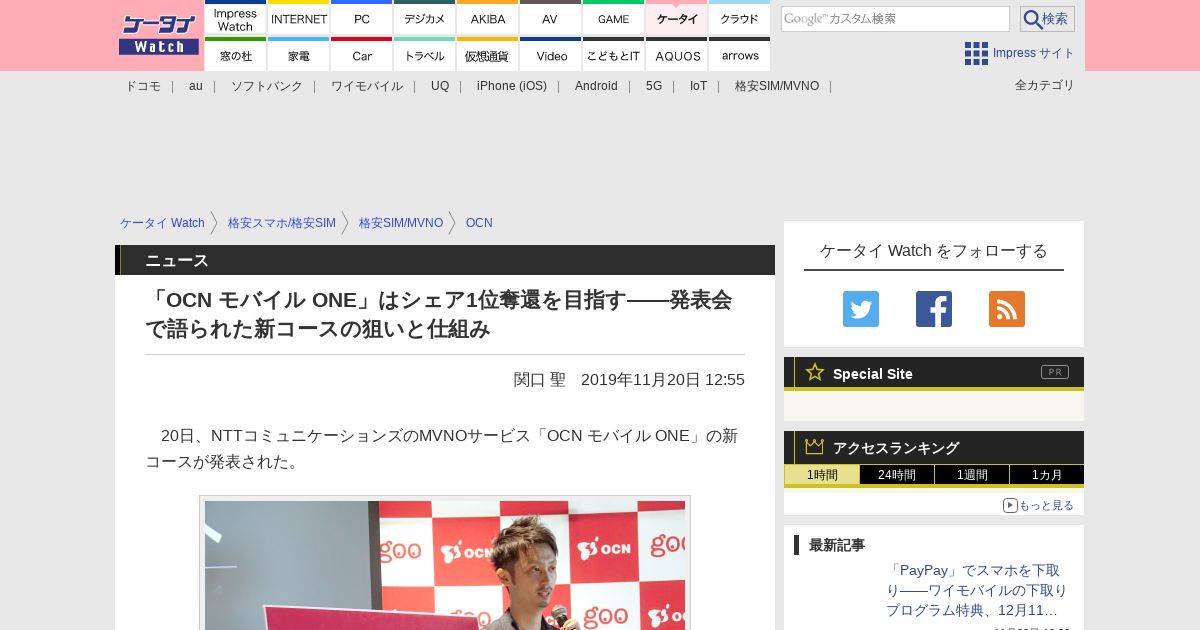Screen dimensions: 1200x630
Task: Click the crown icon beside アクセスランキング
Action: 815,447
